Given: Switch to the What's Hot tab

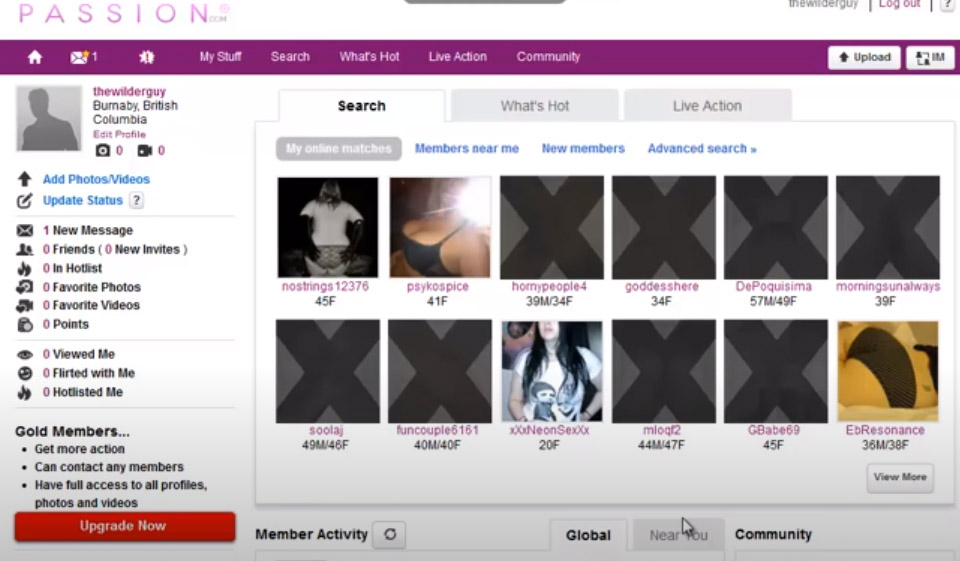Looking at the screenshot, I should [534, 106].
